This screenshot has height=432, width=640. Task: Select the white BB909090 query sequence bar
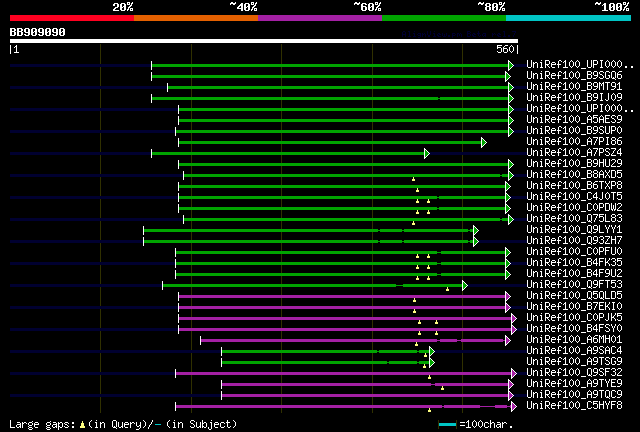pos(264,41)
